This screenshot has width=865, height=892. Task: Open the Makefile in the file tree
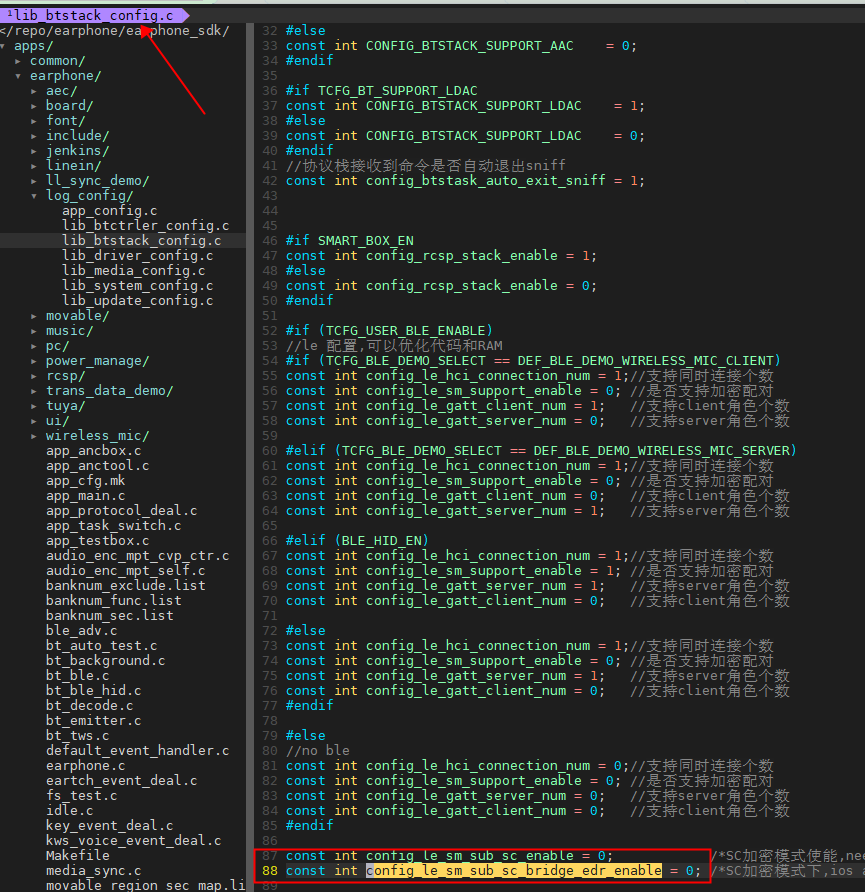tap(77, 856)
